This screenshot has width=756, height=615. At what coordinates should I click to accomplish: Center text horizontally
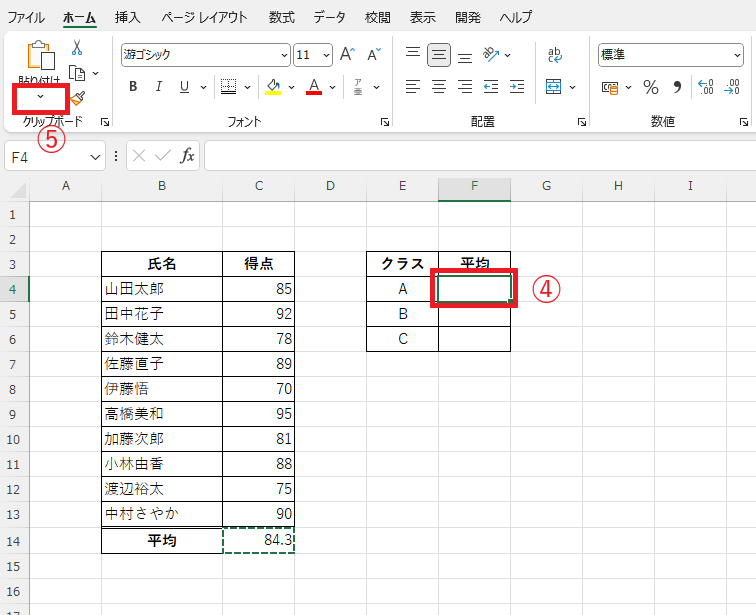click(x=439, y=87)
